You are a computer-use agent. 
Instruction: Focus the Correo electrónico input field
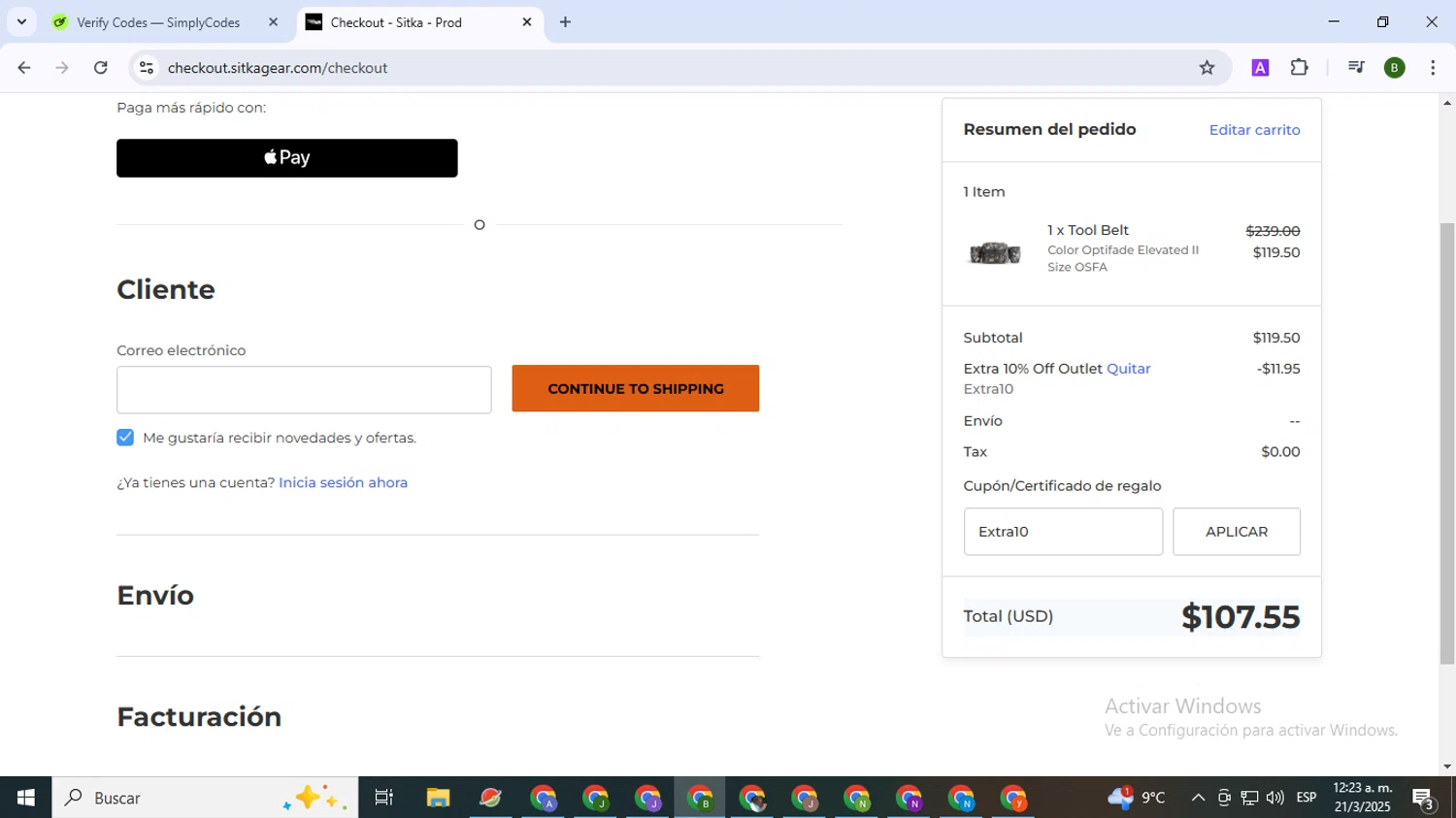(304, 390)
